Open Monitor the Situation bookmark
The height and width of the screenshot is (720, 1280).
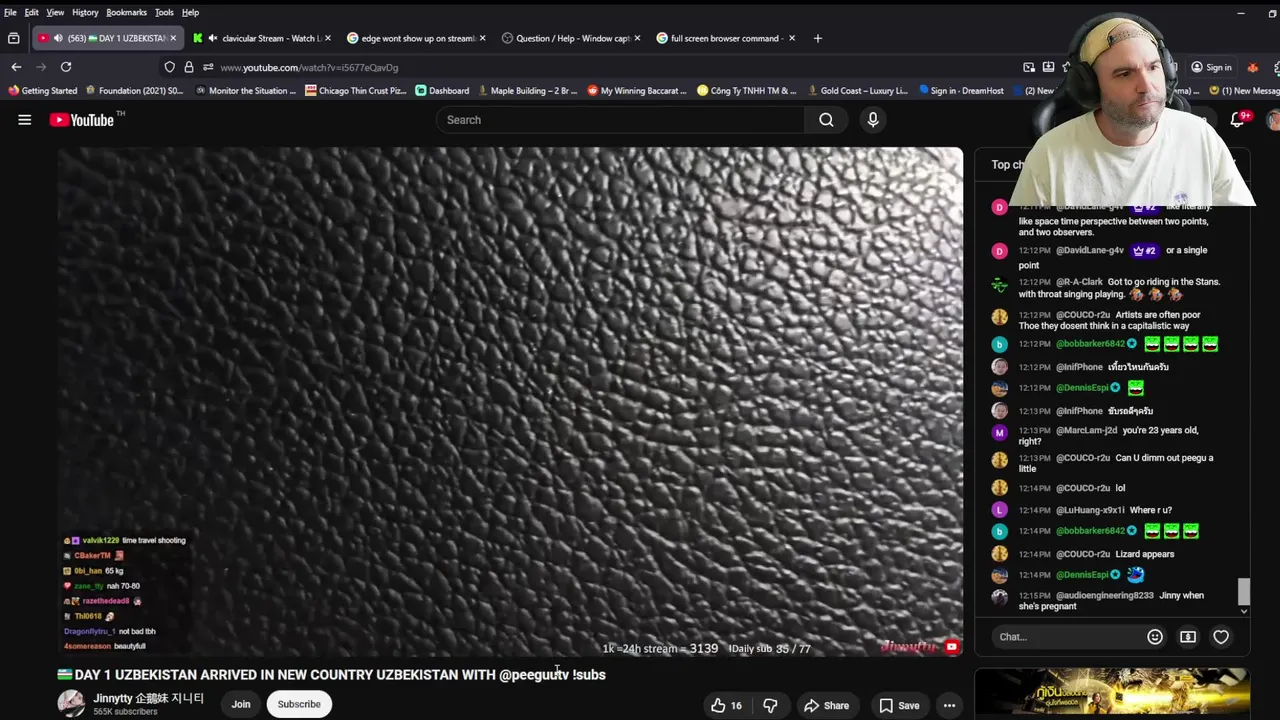coord(246,91)
